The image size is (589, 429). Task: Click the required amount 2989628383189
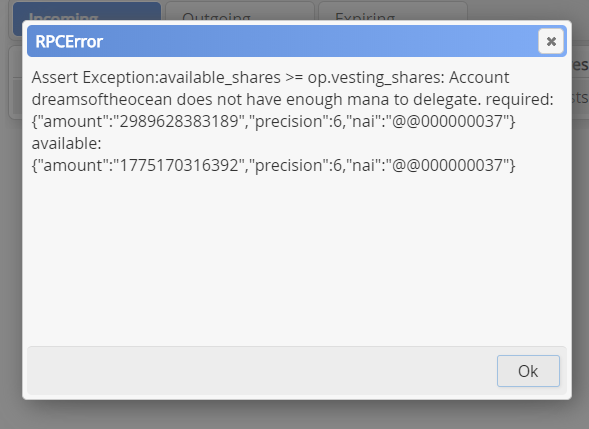pyautogui.click(x=179, y=121)
